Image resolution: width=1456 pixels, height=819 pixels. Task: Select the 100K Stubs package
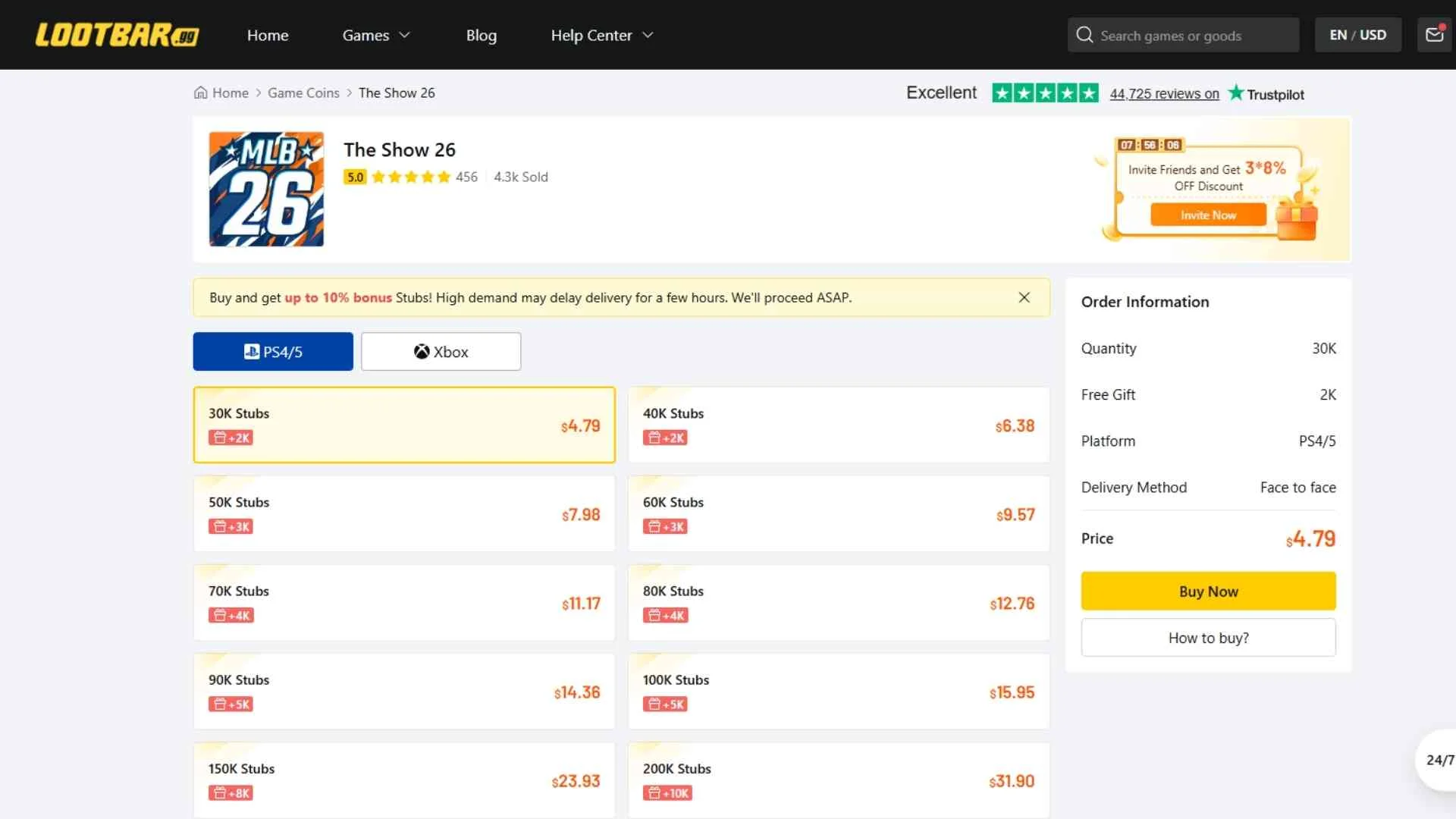(839, 691)
